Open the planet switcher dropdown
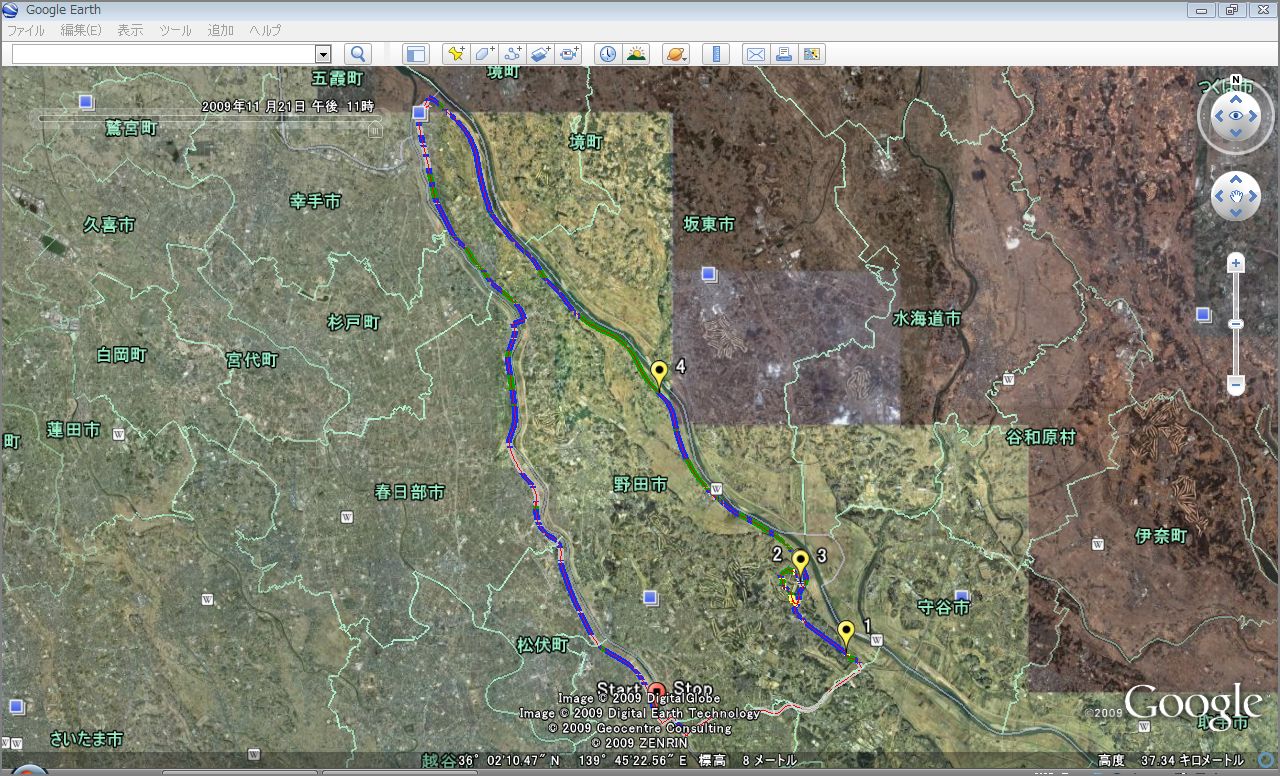 (x=677, y=54)
